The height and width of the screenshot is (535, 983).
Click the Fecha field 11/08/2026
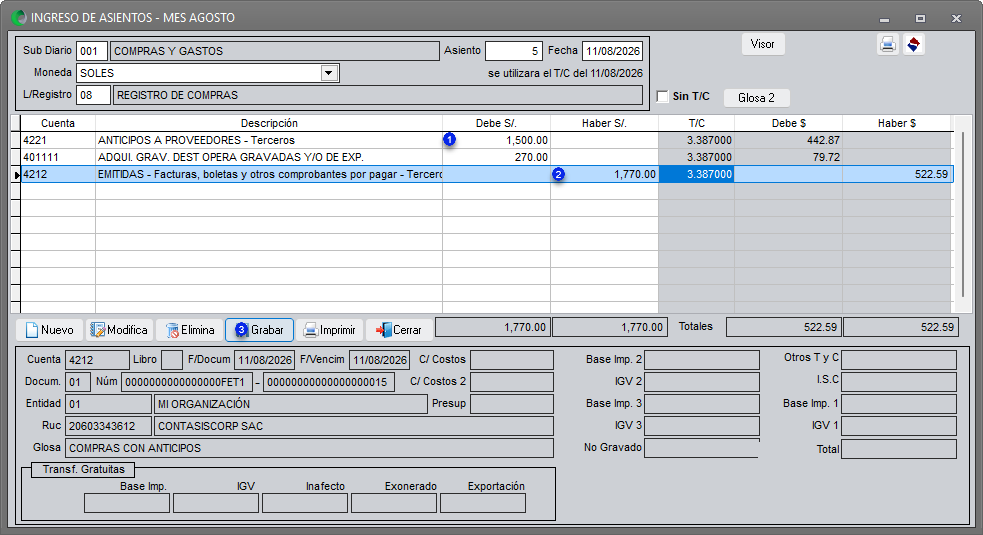(x=612, y=51)
